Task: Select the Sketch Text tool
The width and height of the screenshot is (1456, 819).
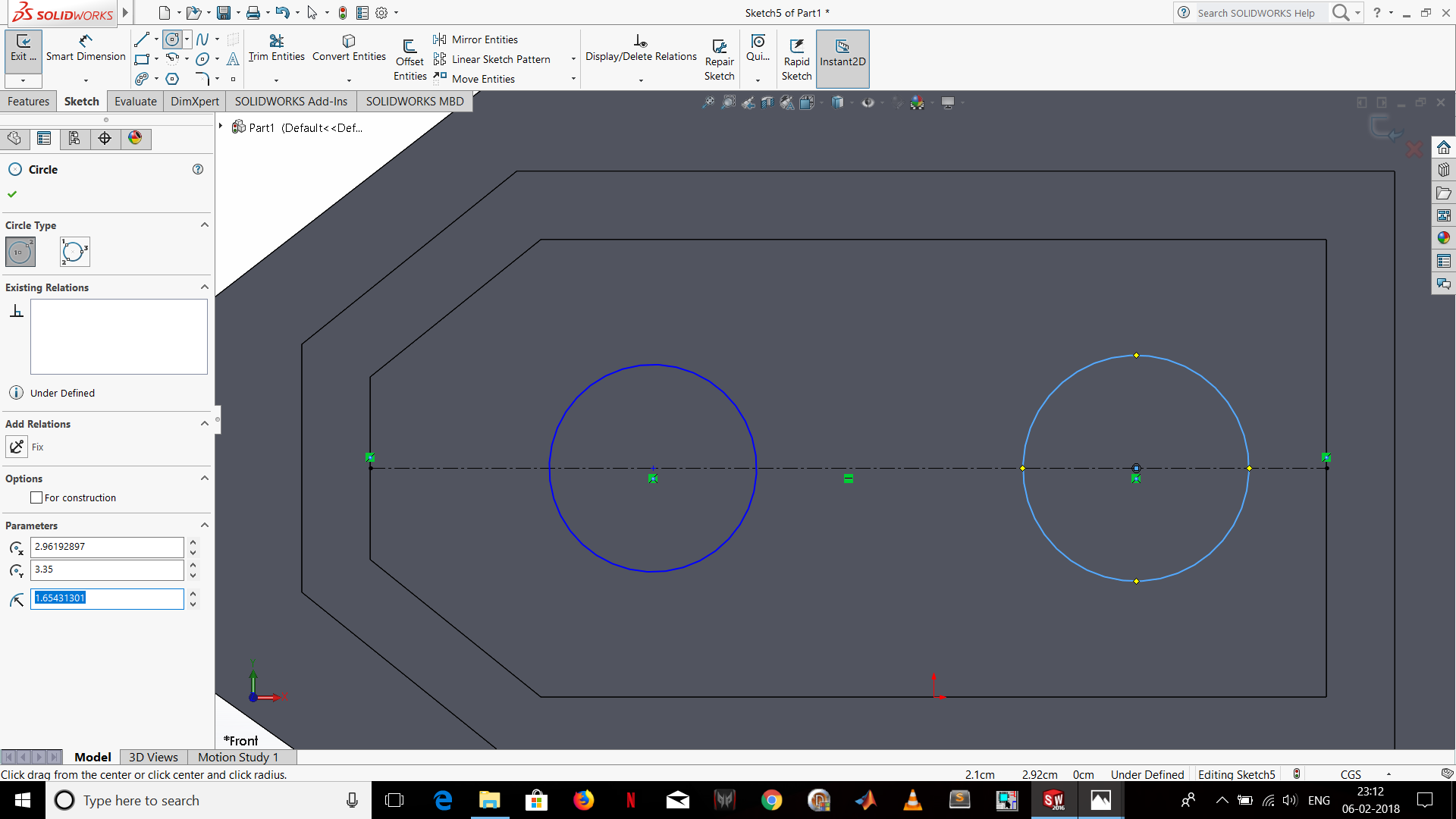Action: click(x=233, y=58)
